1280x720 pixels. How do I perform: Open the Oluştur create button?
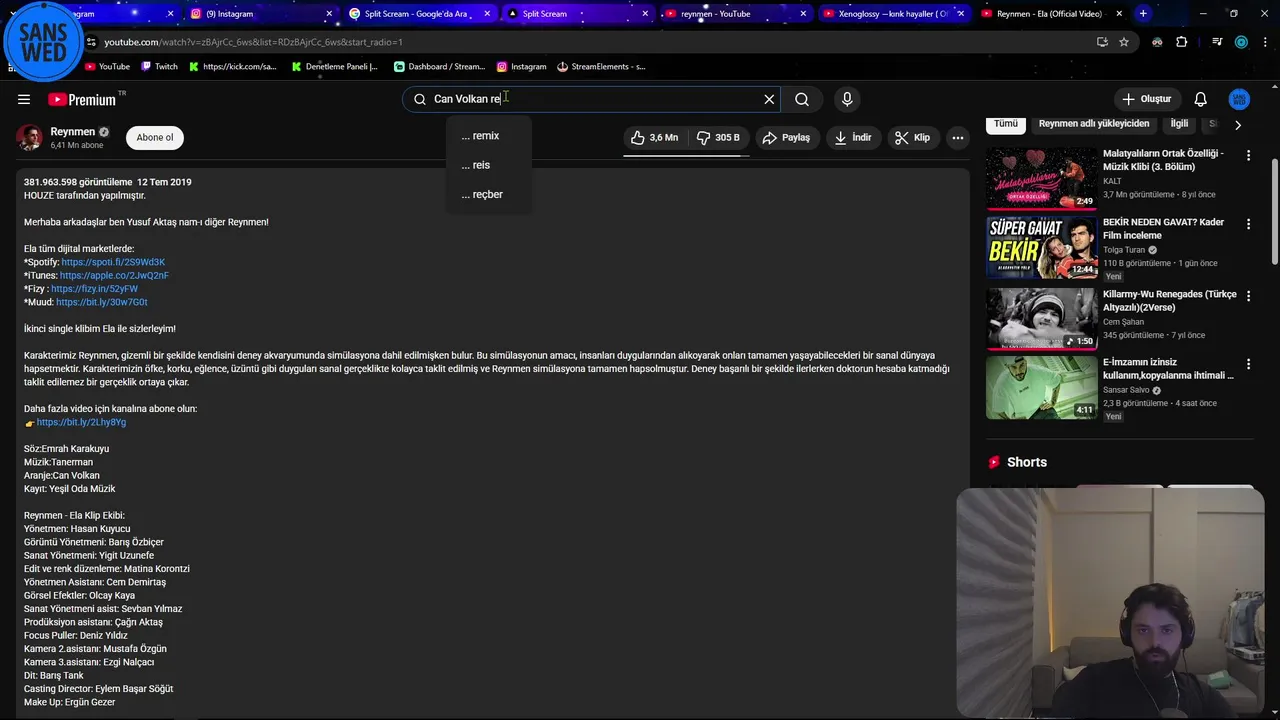[x=1146, y=99]
